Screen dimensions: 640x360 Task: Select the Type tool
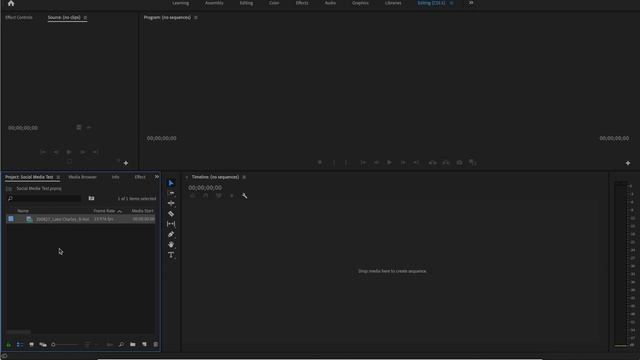coord(171,255)
